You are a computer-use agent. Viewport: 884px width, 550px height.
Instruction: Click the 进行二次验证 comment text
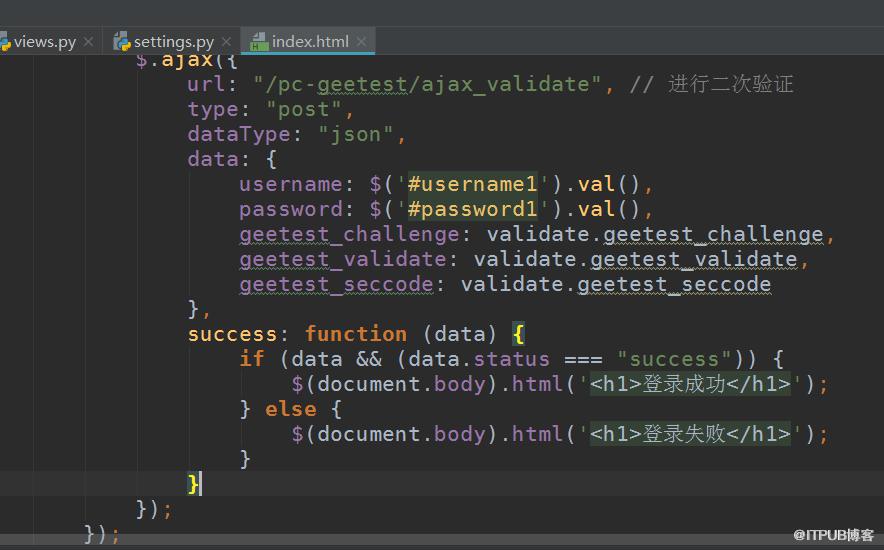(x=730, y=85)
